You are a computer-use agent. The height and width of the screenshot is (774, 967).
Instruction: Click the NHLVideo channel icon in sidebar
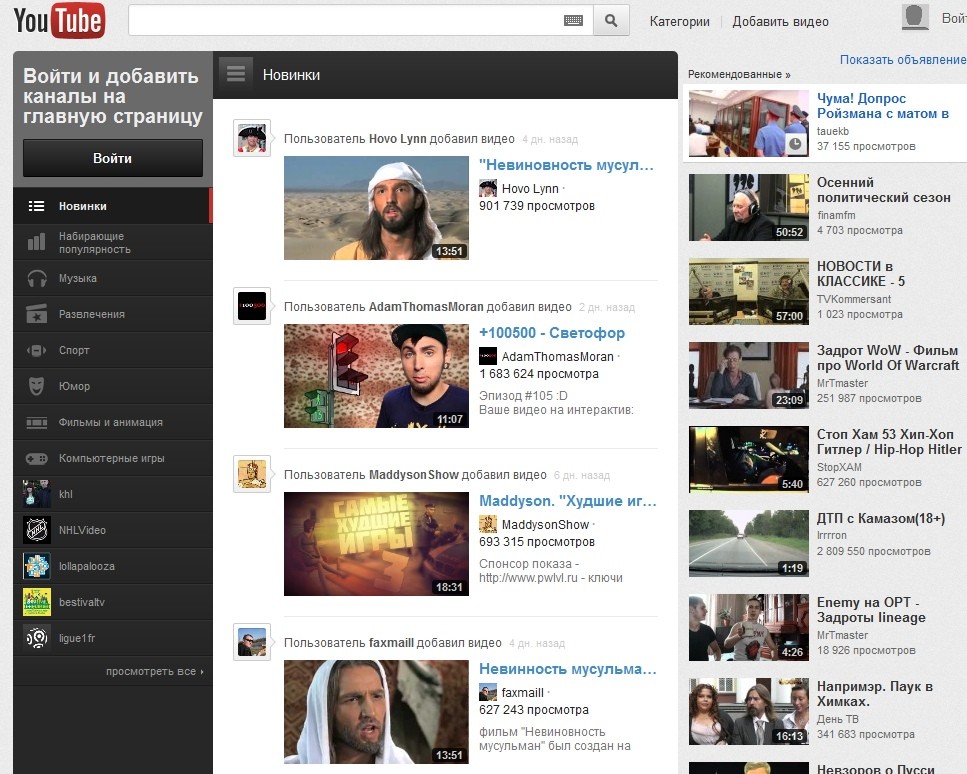tap(36, 530)
